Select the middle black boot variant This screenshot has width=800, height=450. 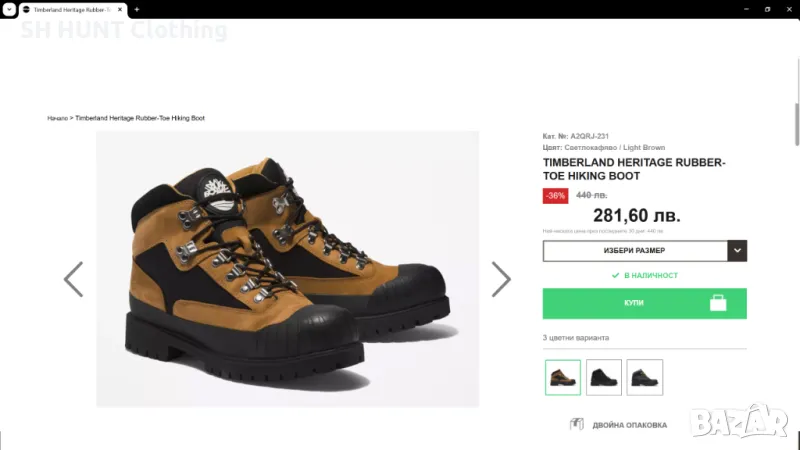[x=604, y=377]
